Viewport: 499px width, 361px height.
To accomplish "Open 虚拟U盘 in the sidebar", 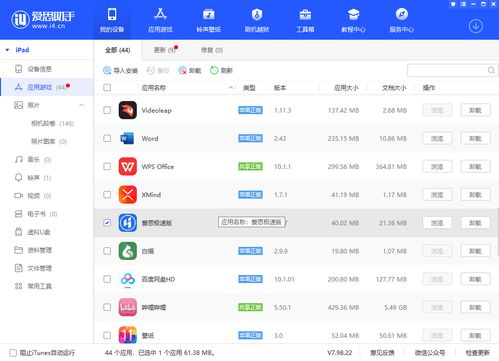I will point(33,232).
